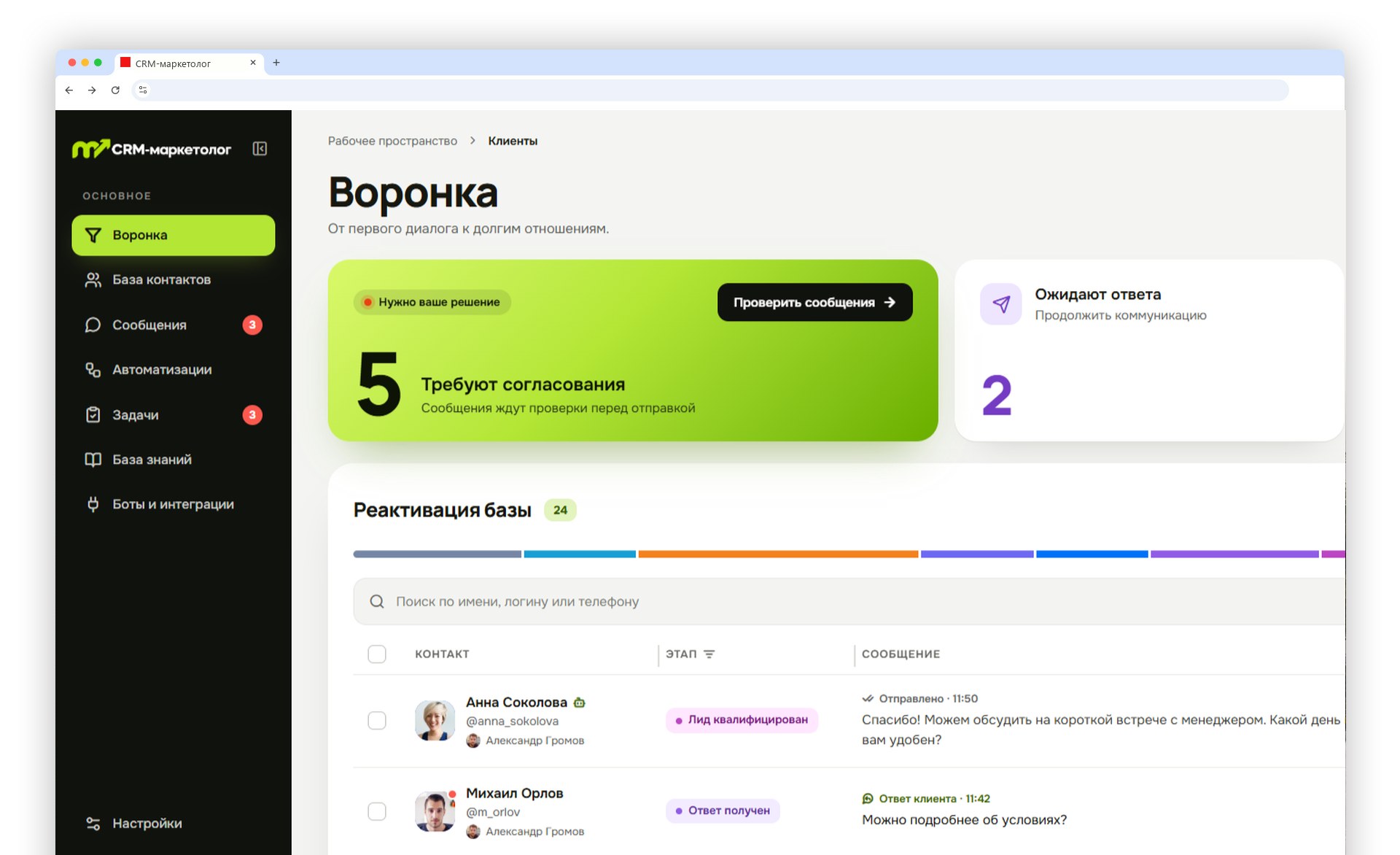
Task: Open a new browser tab with plus
Action: click(276, 63)
